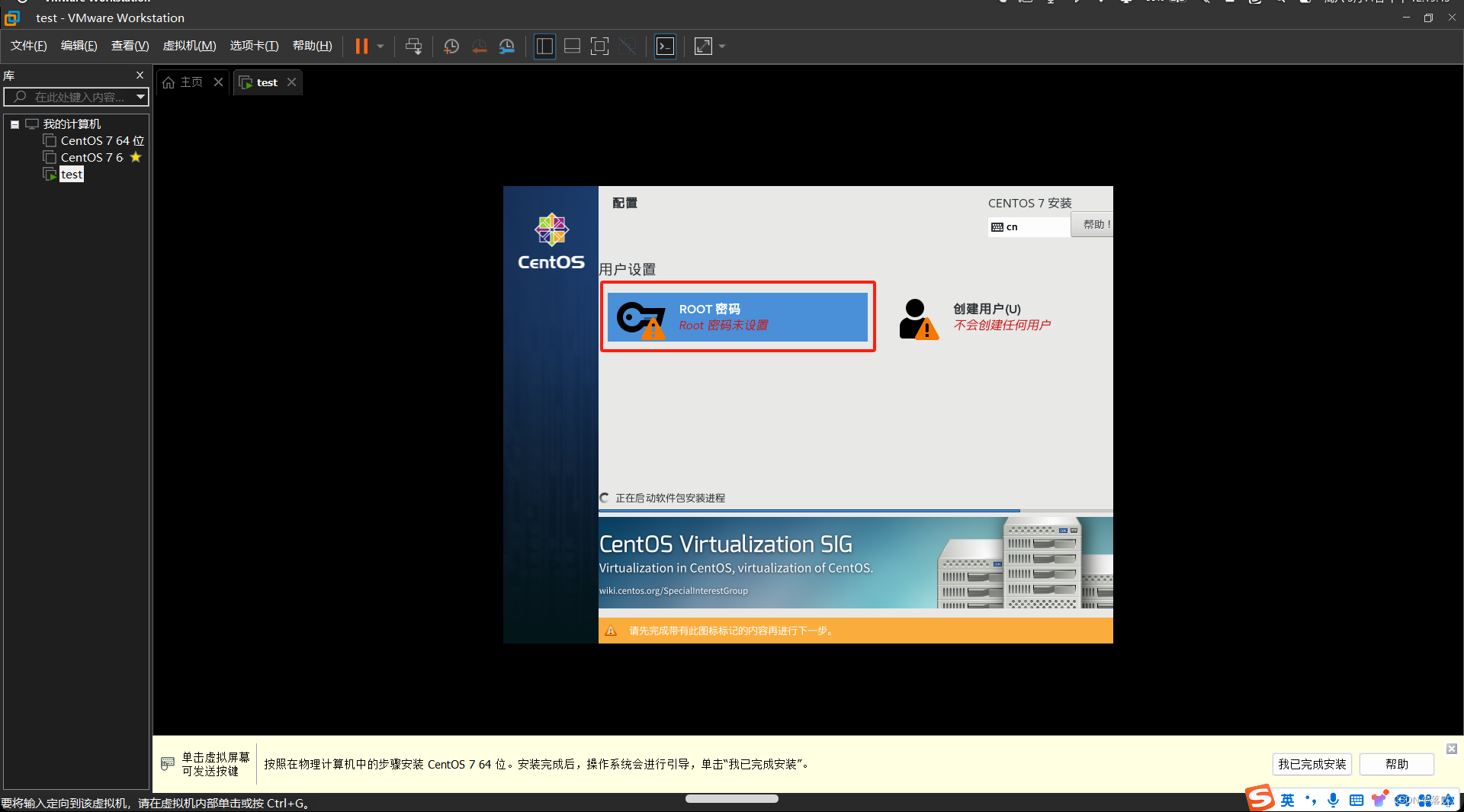
Task: Pause the virtual machine with the orange pause icon
Action: [361, 47]
